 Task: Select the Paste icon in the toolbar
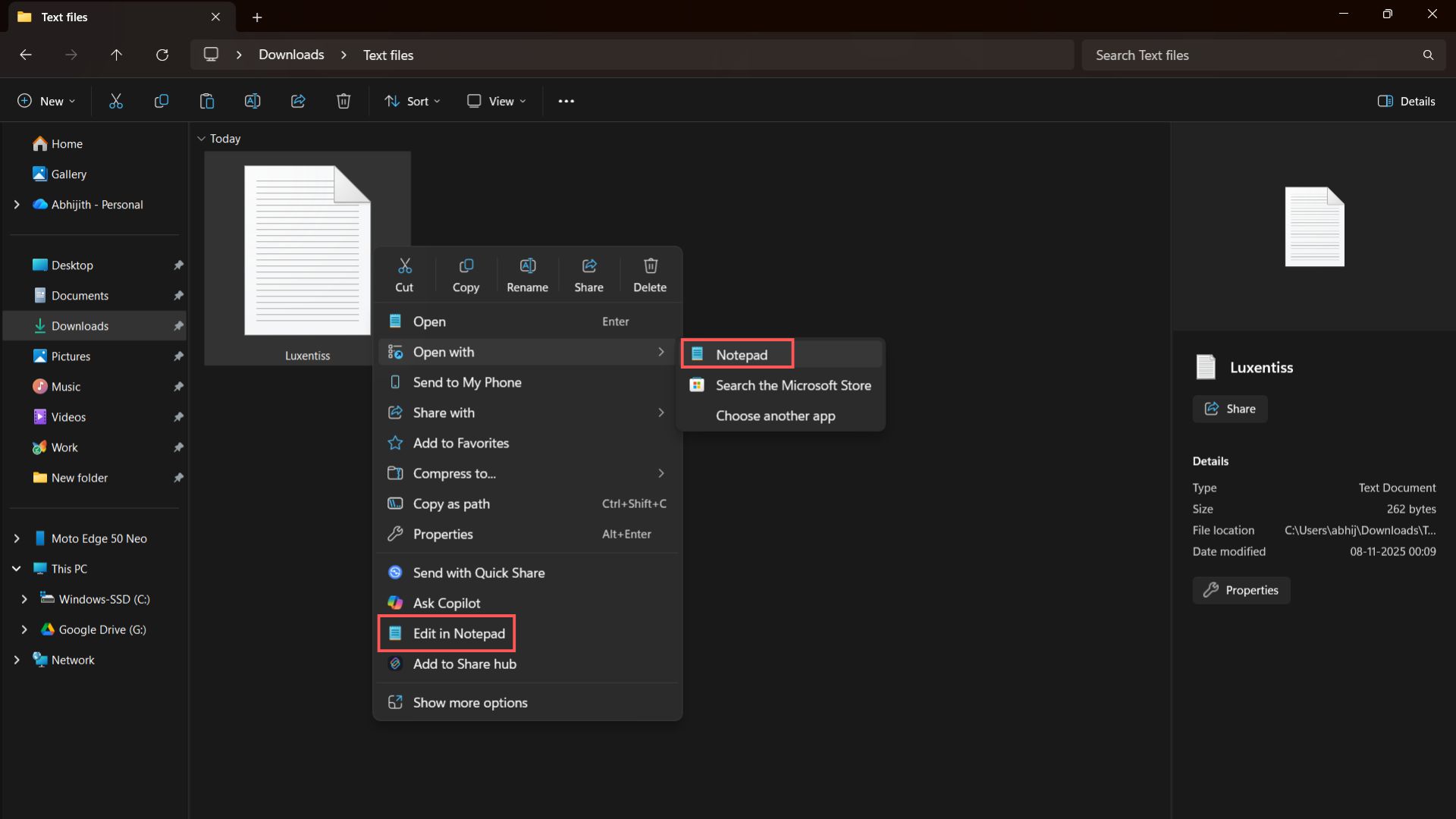point(206,100)
